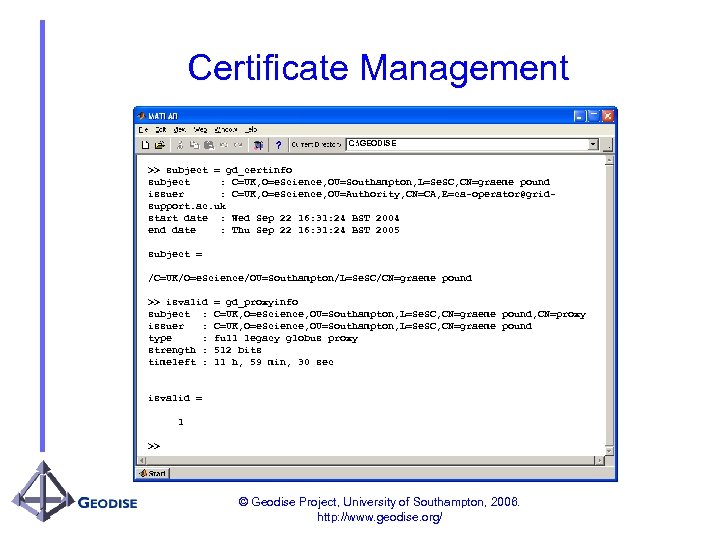Click the MATLAB Start button
This screenshot has width=720, height=540.
coord(153,473)
